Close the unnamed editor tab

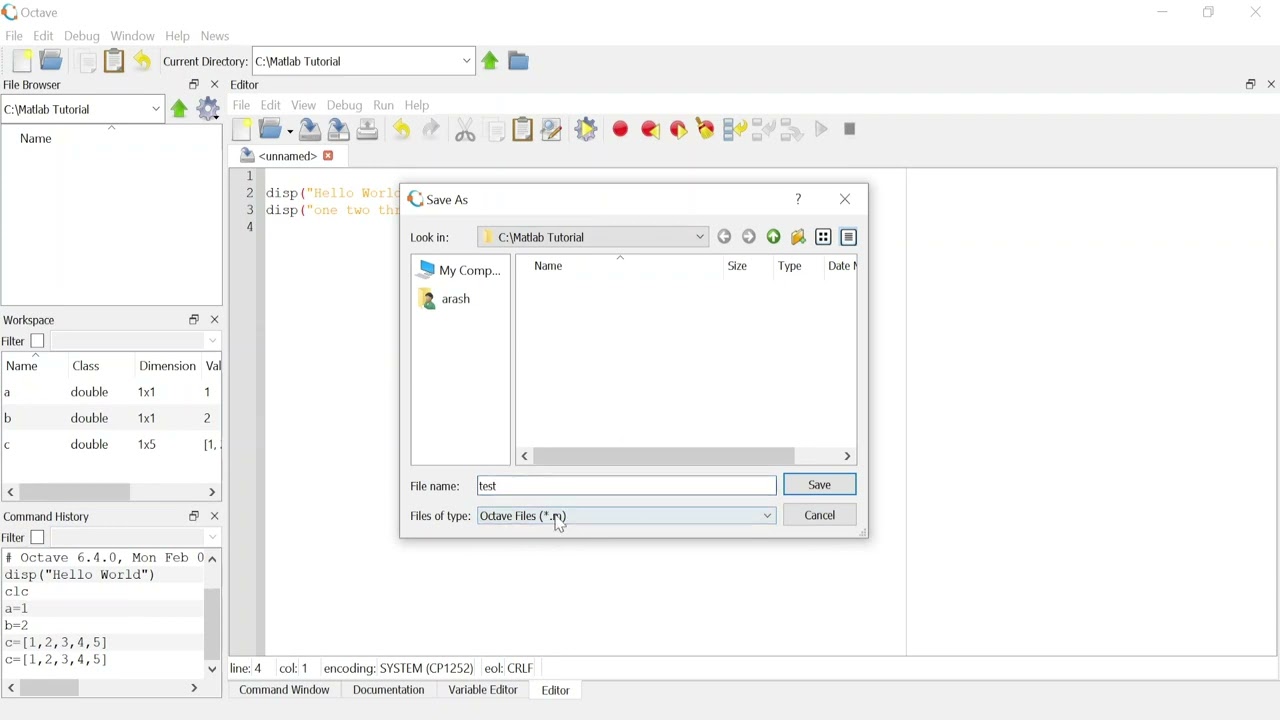(x=328, y=156)
